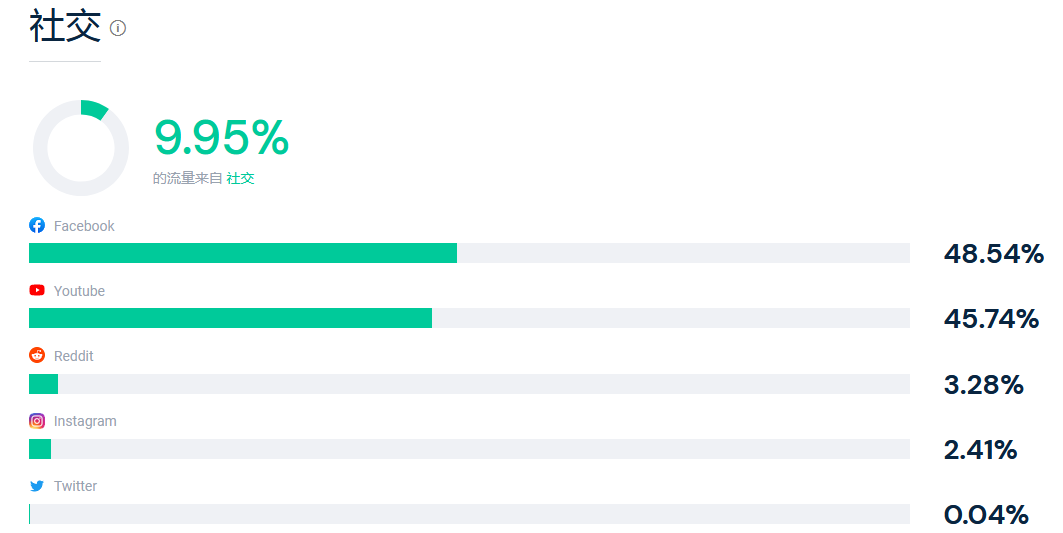Screen dimensions: 1063x533
Task: Click the Youtube traffic share bar
Action: point(469,318)
